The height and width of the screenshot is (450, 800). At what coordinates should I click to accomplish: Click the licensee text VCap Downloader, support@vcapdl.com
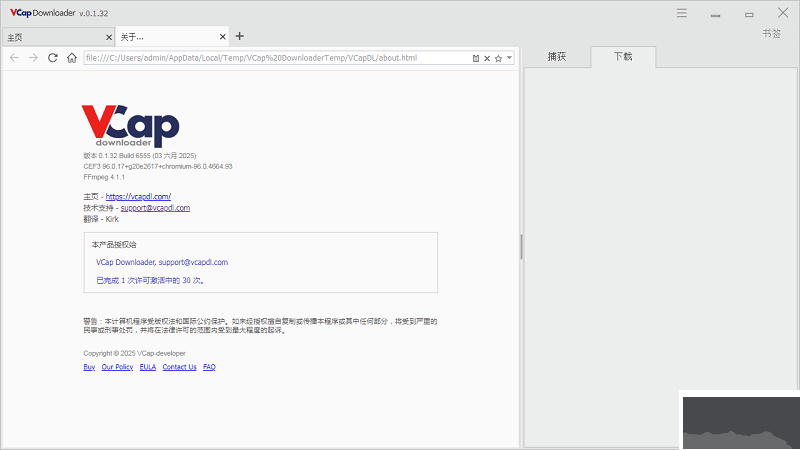pos(162,262)
